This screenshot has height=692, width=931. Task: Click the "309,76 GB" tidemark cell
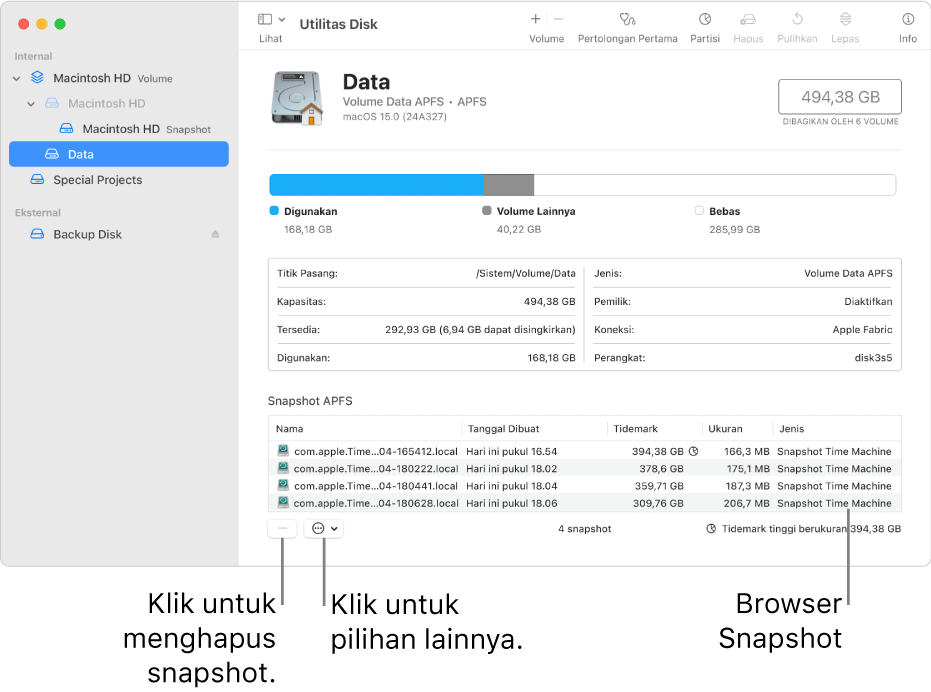658,503
